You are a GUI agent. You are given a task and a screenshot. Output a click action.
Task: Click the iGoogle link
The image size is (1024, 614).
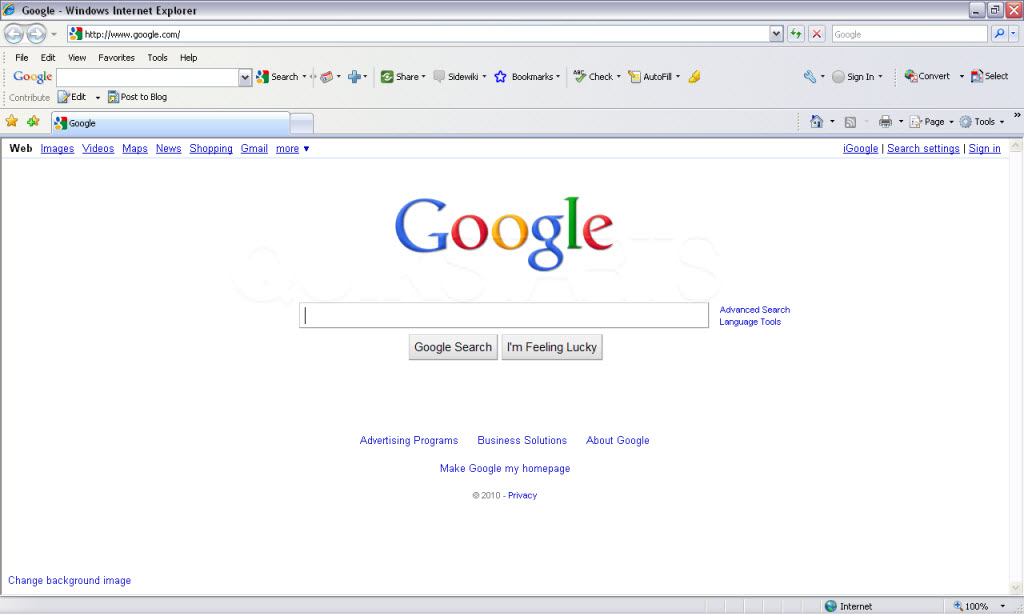[x=860, y=148]
